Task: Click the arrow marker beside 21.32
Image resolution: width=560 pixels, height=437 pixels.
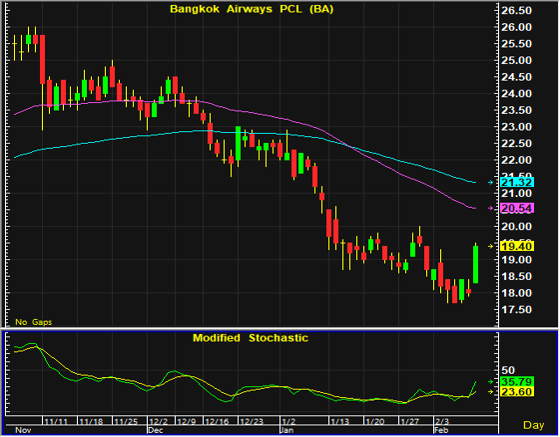Action: [491, 182]
